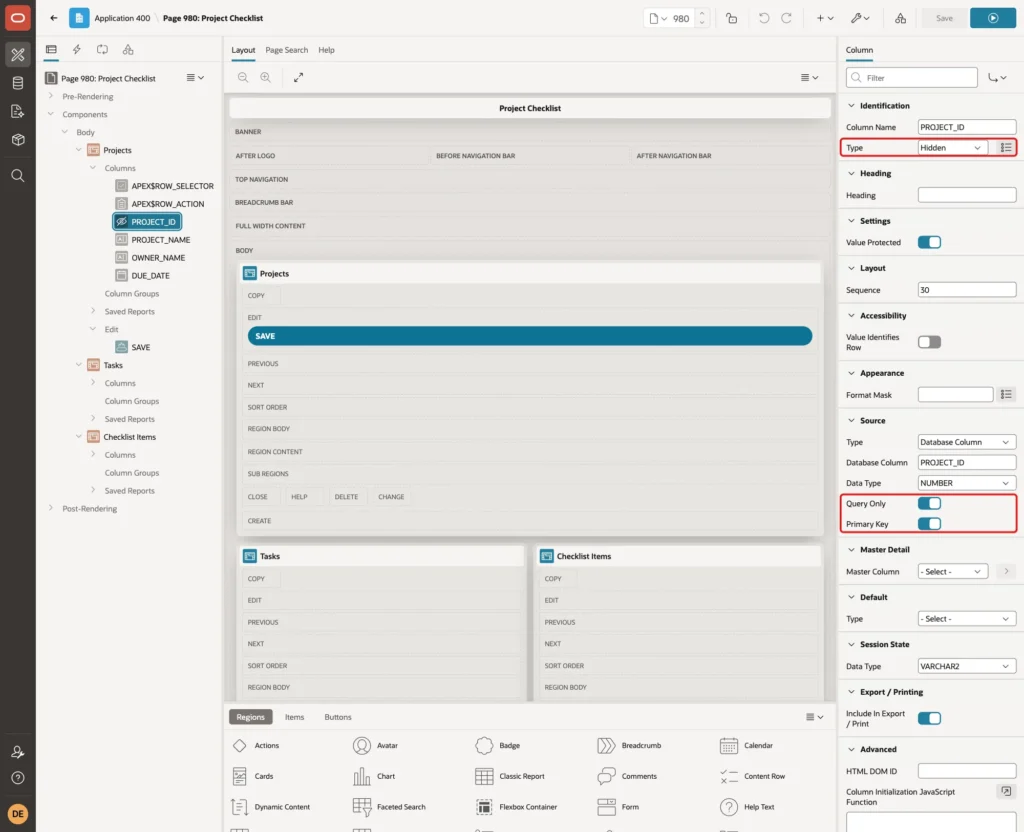Toggle Value Identifies Row switch
Screen dimensions: 1024x832
click(929, 342)
